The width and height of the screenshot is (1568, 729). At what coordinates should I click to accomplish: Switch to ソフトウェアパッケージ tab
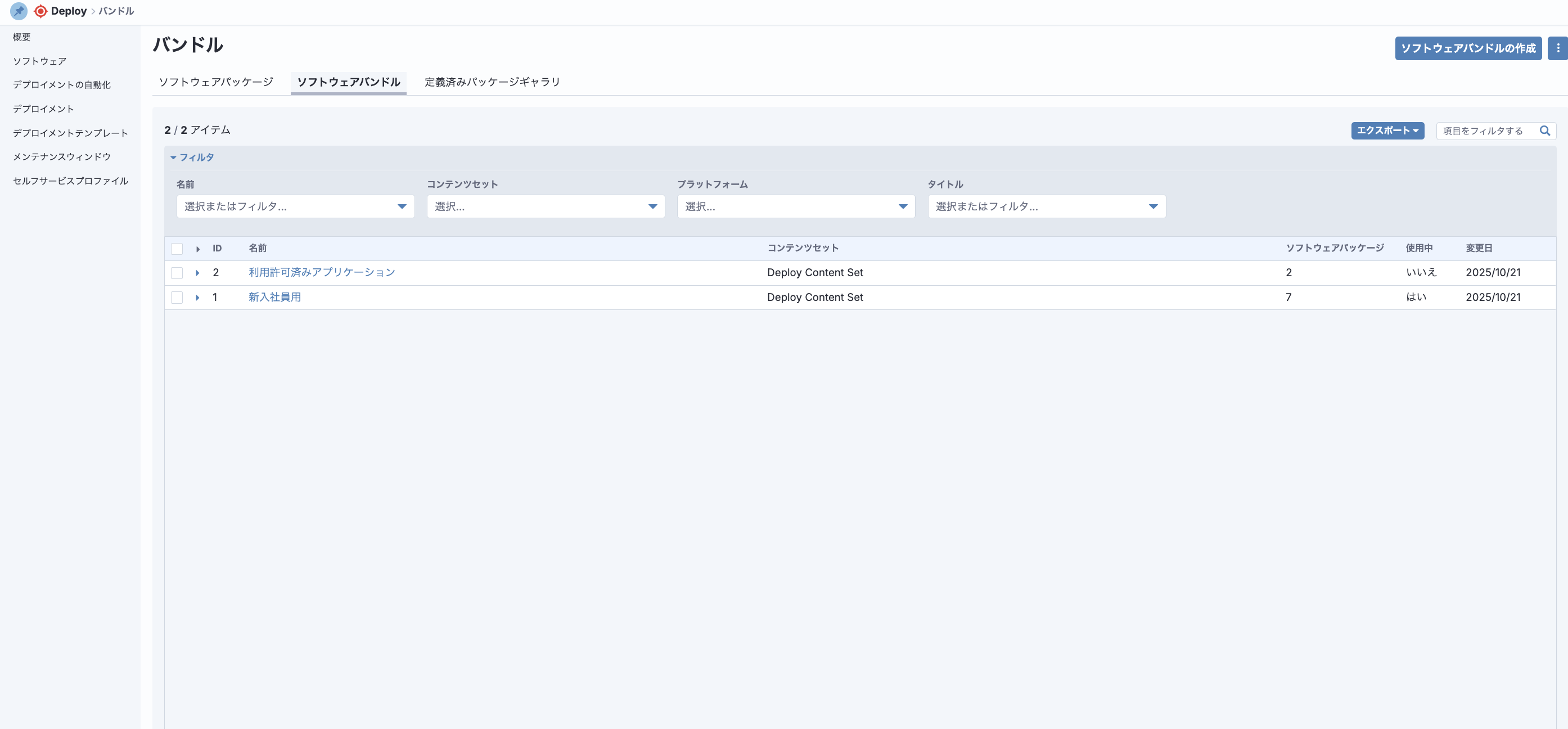(x=216, y=82)
